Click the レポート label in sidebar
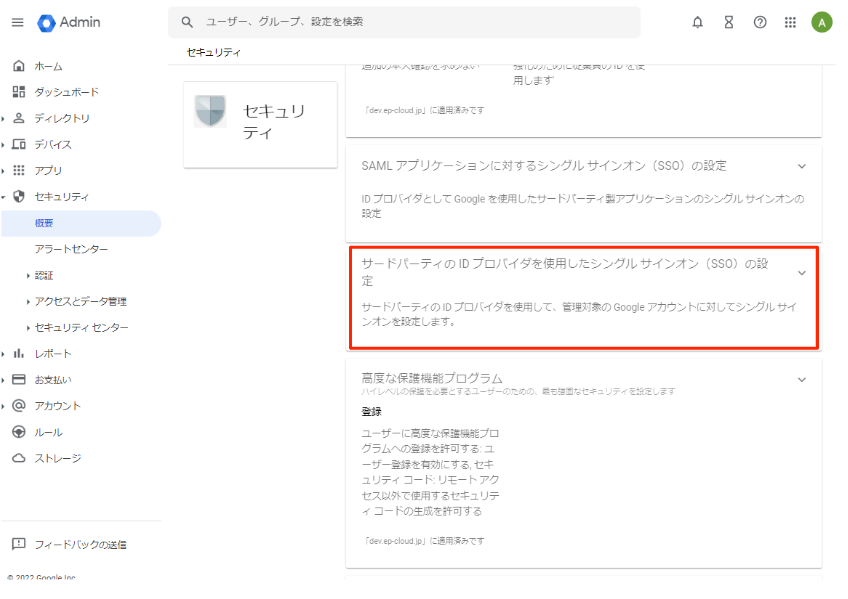The image size is (848, 599). (53, 354)
